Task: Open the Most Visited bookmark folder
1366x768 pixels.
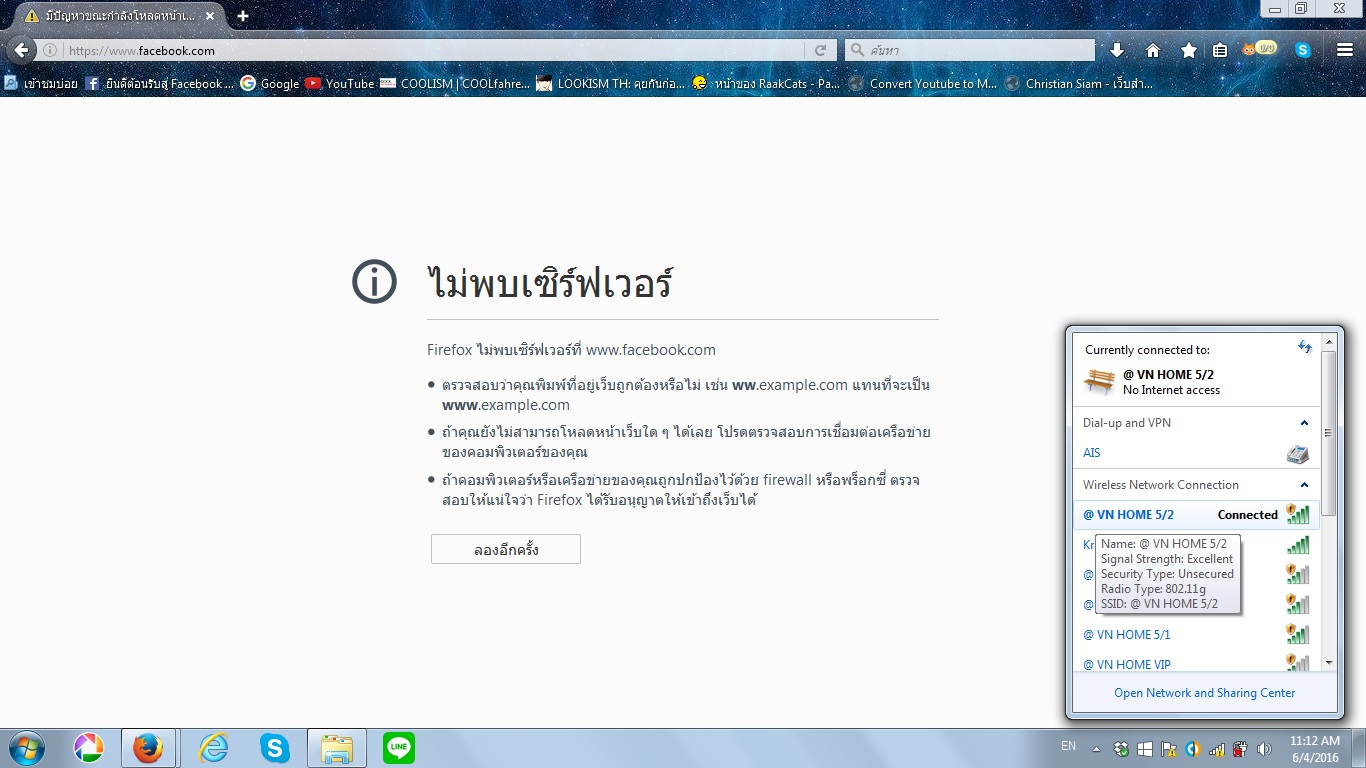Action: [x=41, y=84]
